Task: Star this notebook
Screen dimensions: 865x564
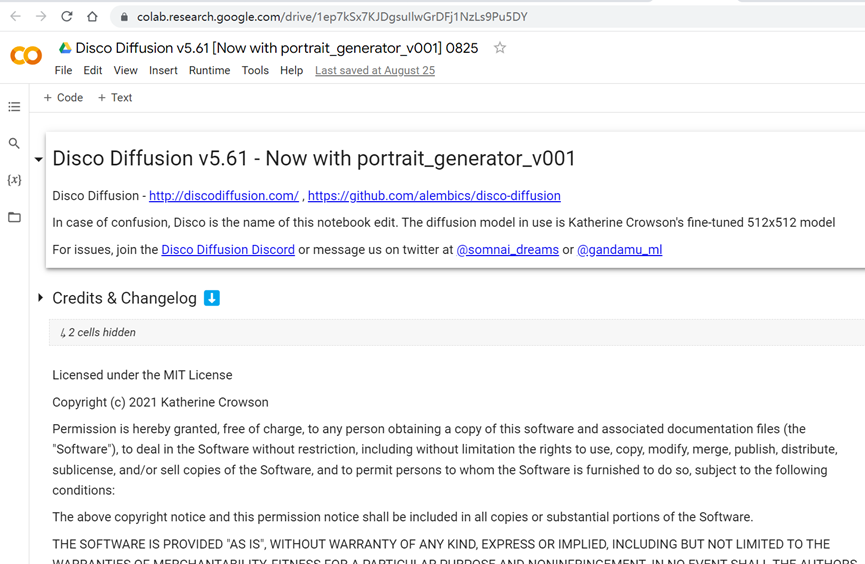Action: pyautogui.click(x=500, y=48)
